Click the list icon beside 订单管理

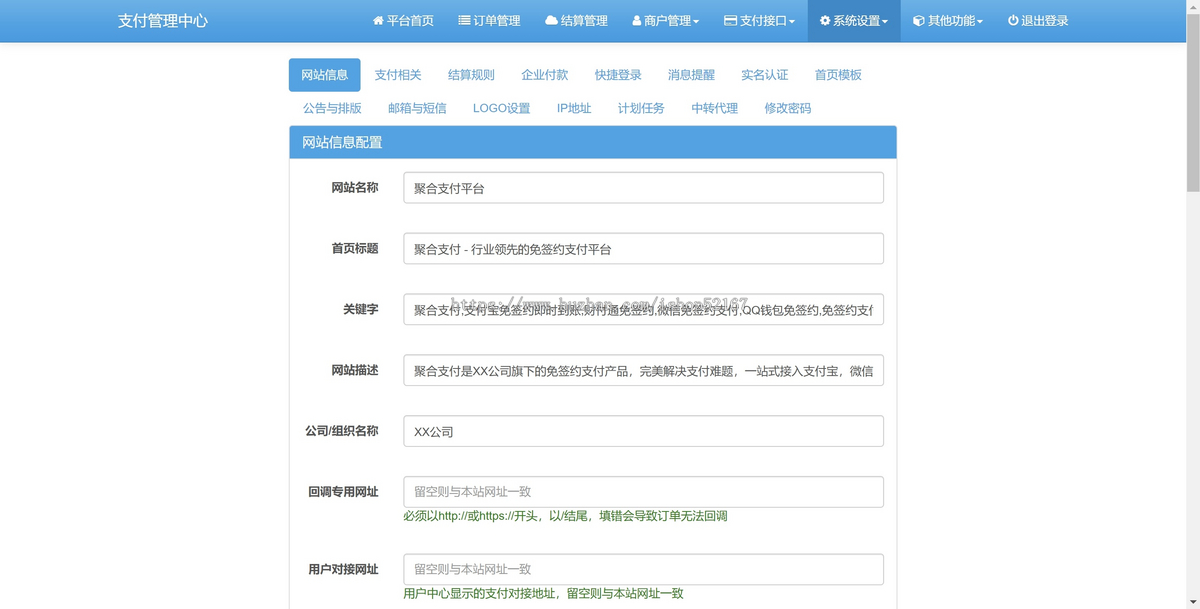464,20
